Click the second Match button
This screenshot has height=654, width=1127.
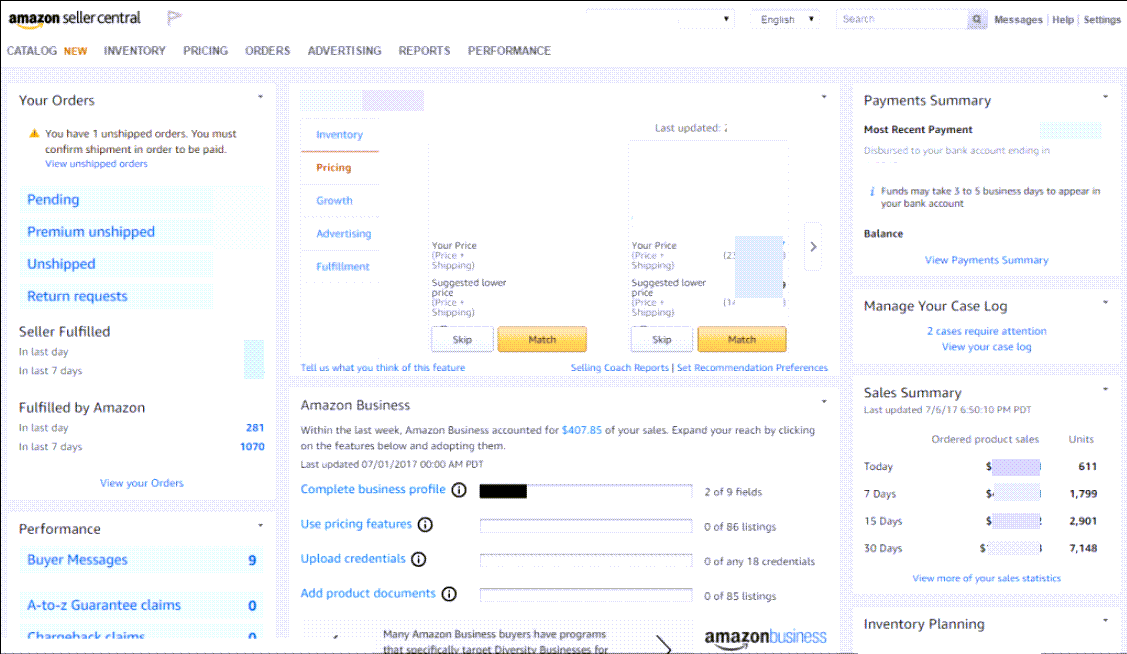(x=742, y=339)
